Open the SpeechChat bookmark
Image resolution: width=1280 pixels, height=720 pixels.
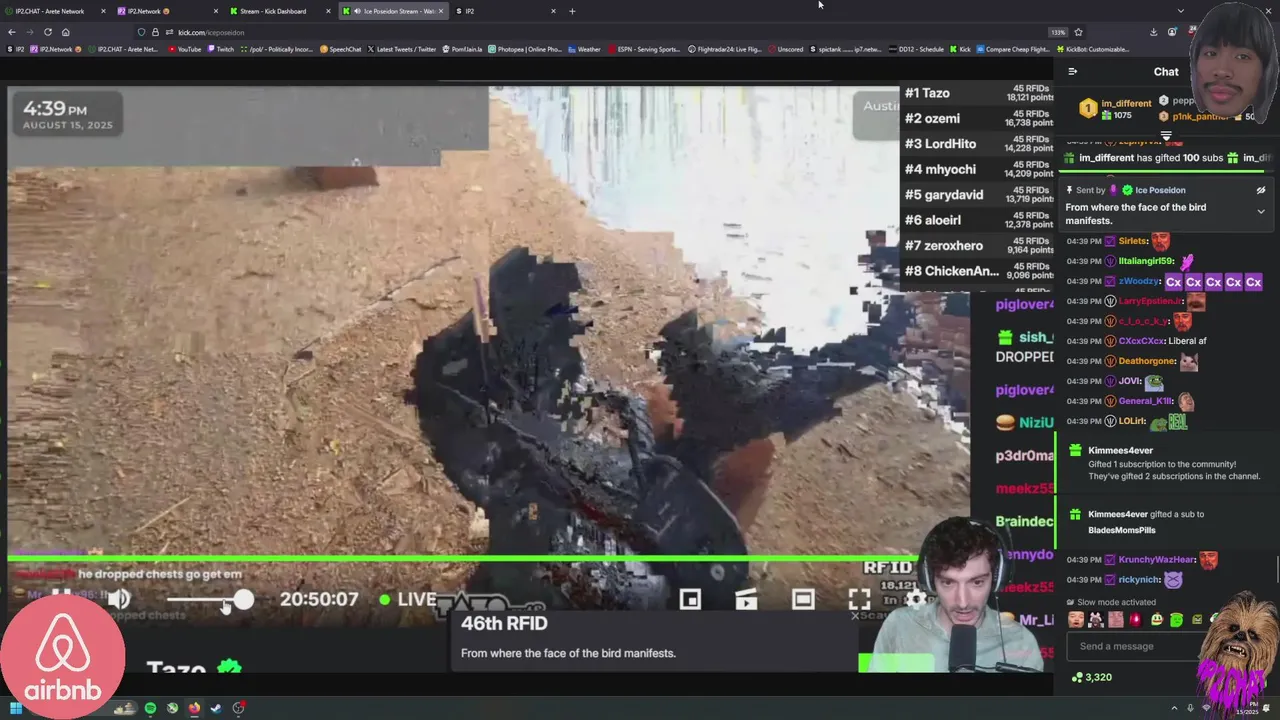tap(340, 49)
